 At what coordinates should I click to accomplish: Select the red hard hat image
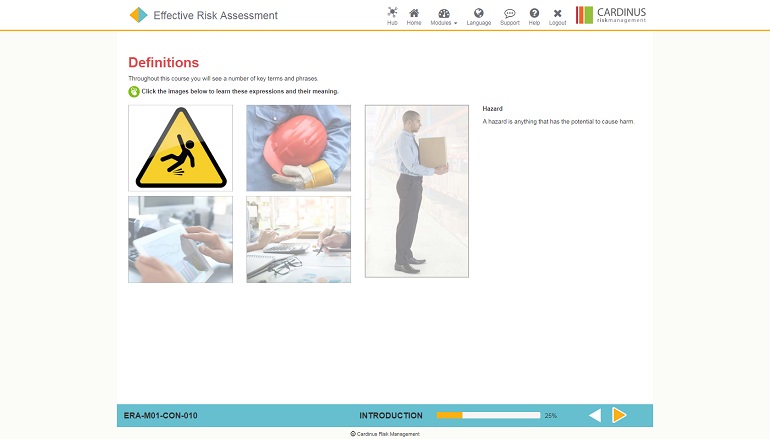click(x=299, y=148)
